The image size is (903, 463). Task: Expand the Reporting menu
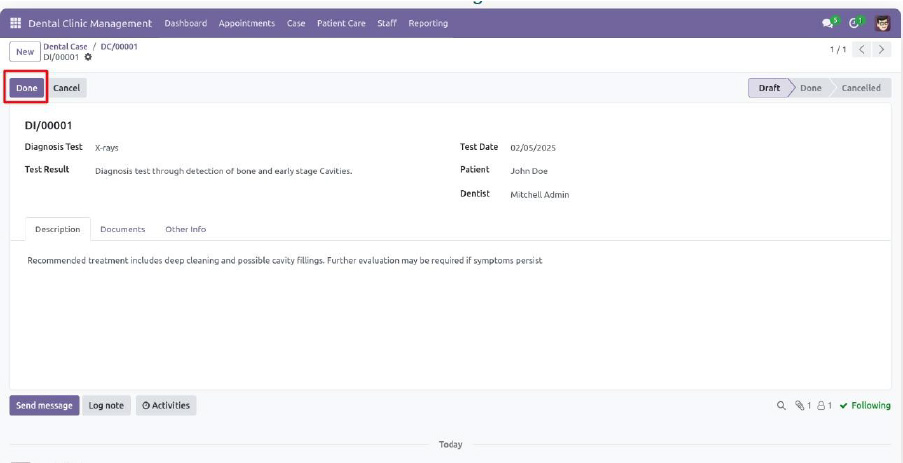[x=428, y=23]
